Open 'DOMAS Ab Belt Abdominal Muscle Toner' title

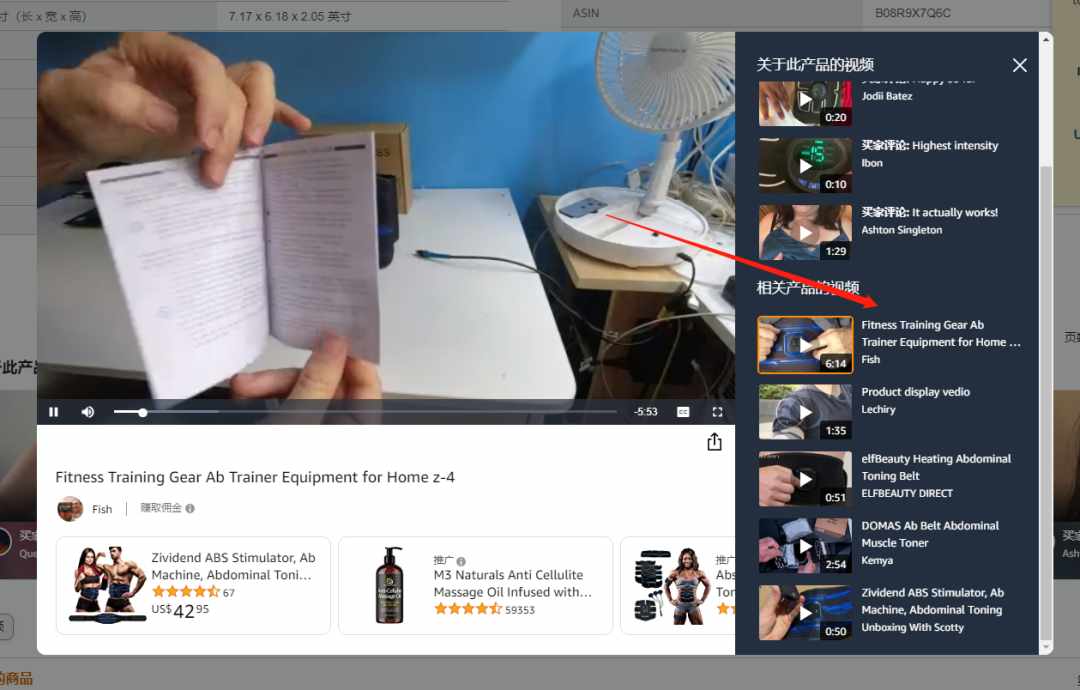[x=930, y=534]
